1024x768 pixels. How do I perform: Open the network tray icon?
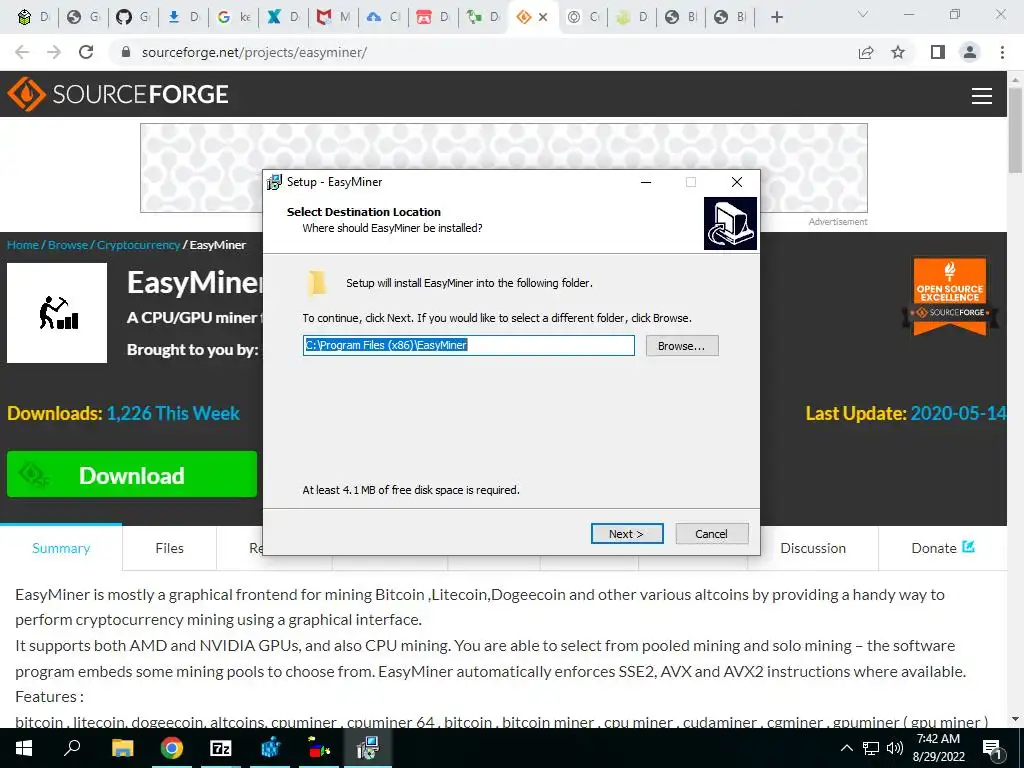[871, 748]
